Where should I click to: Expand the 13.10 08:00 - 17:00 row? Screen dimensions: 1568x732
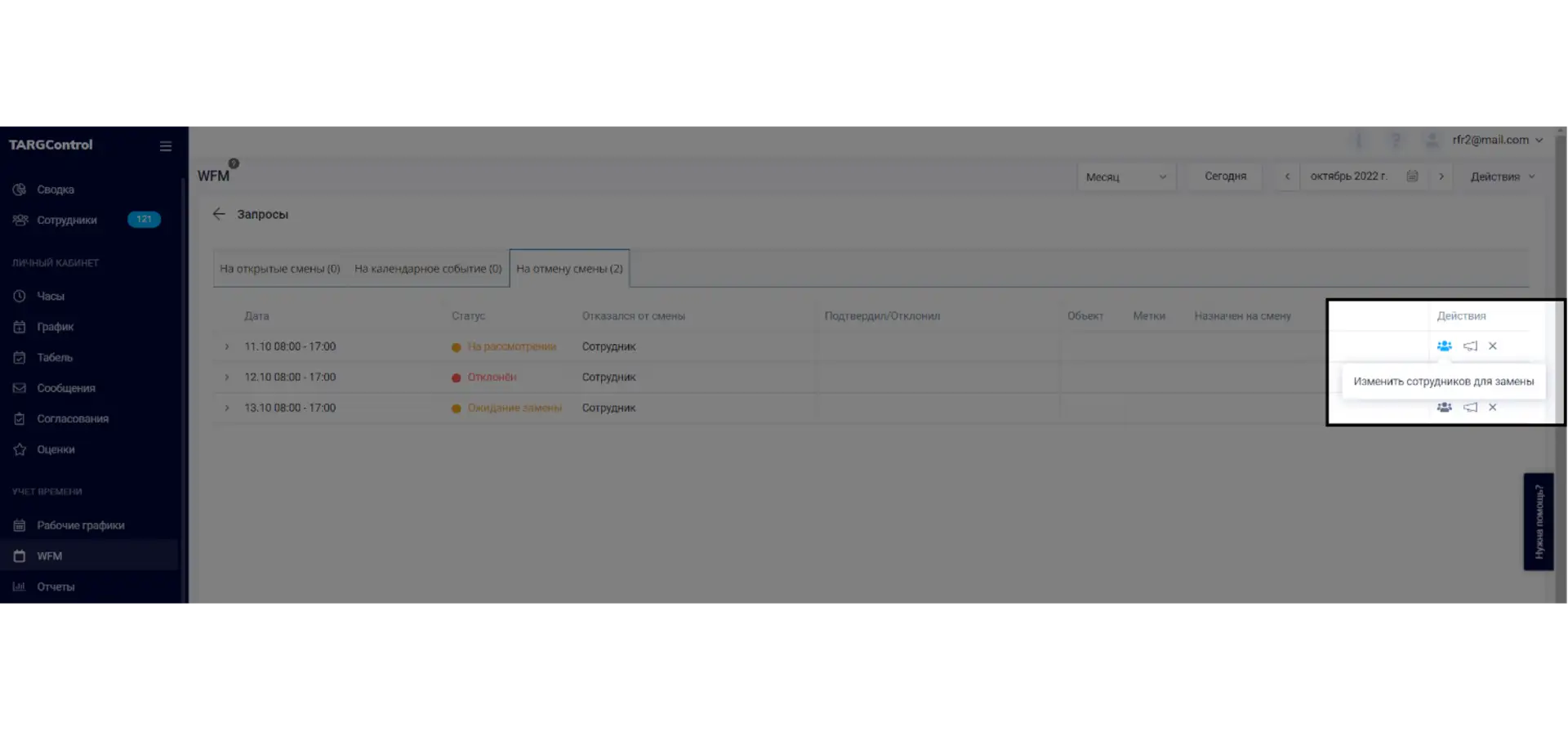tap(227, 408)
